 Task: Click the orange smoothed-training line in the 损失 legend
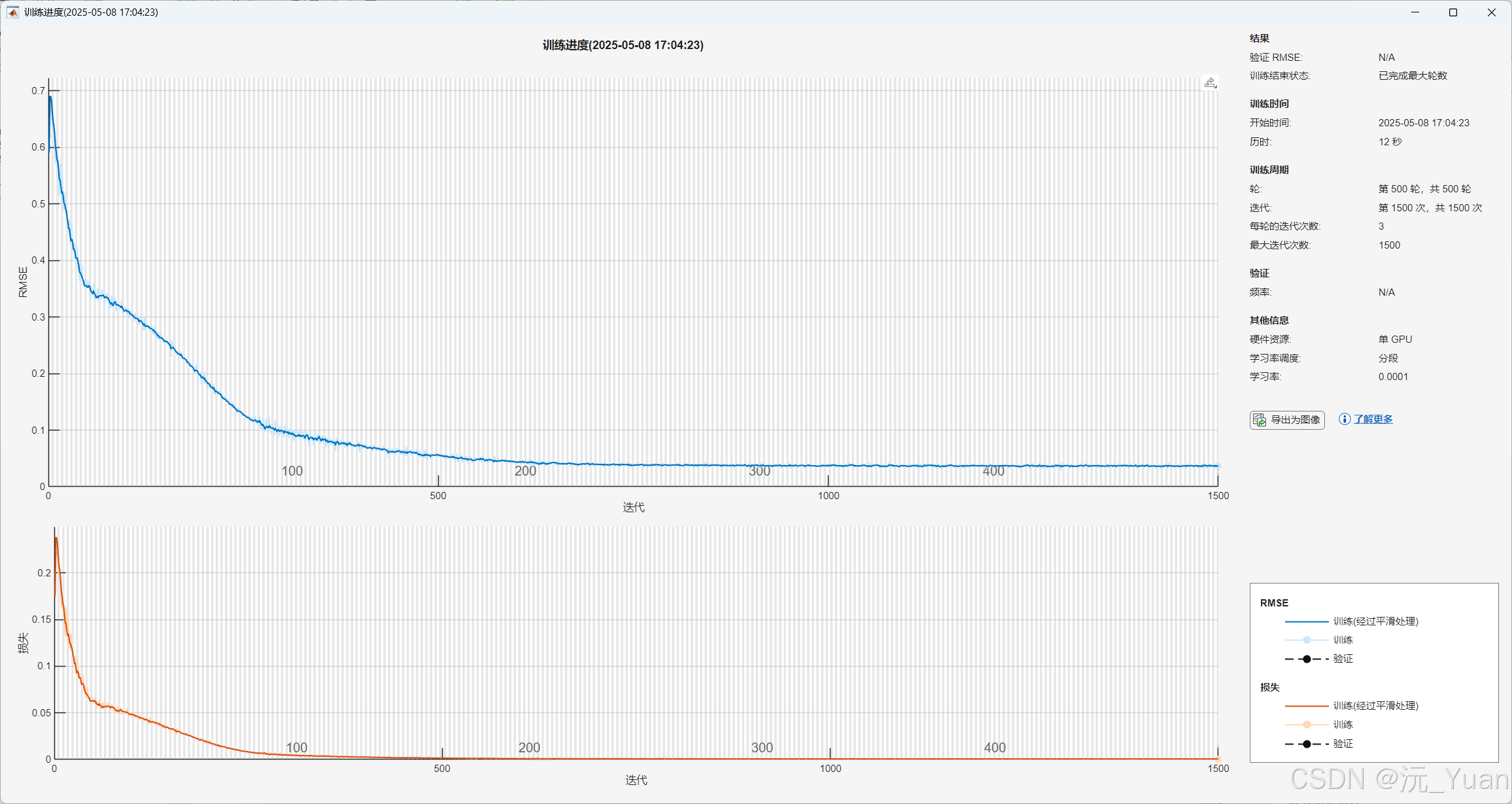click(x=1306, y=706)
